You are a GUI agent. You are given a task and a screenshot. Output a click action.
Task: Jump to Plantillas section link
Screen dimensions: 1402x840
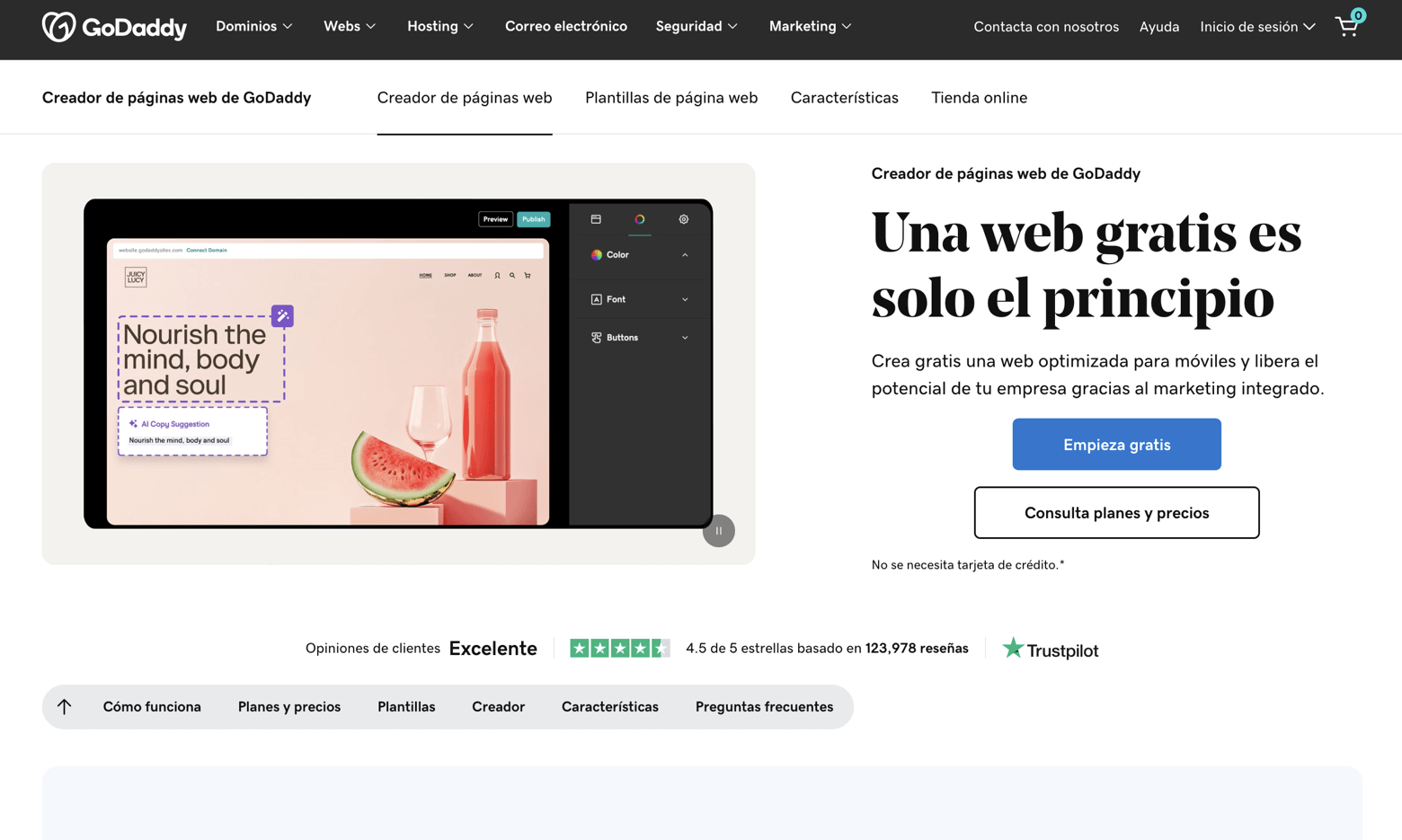(x=406, y=707)
